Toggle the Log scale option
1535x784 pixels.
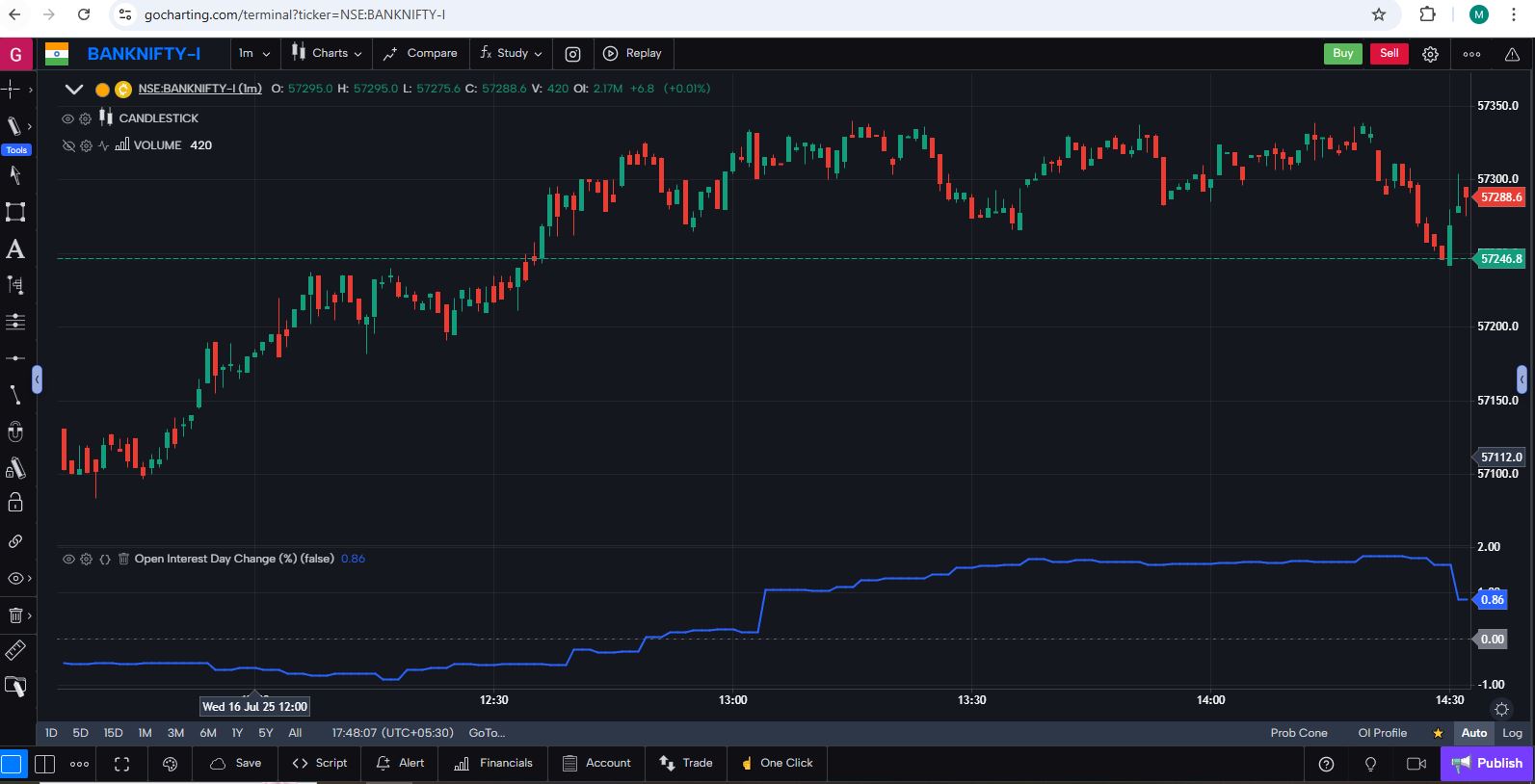coord(1512,733)
